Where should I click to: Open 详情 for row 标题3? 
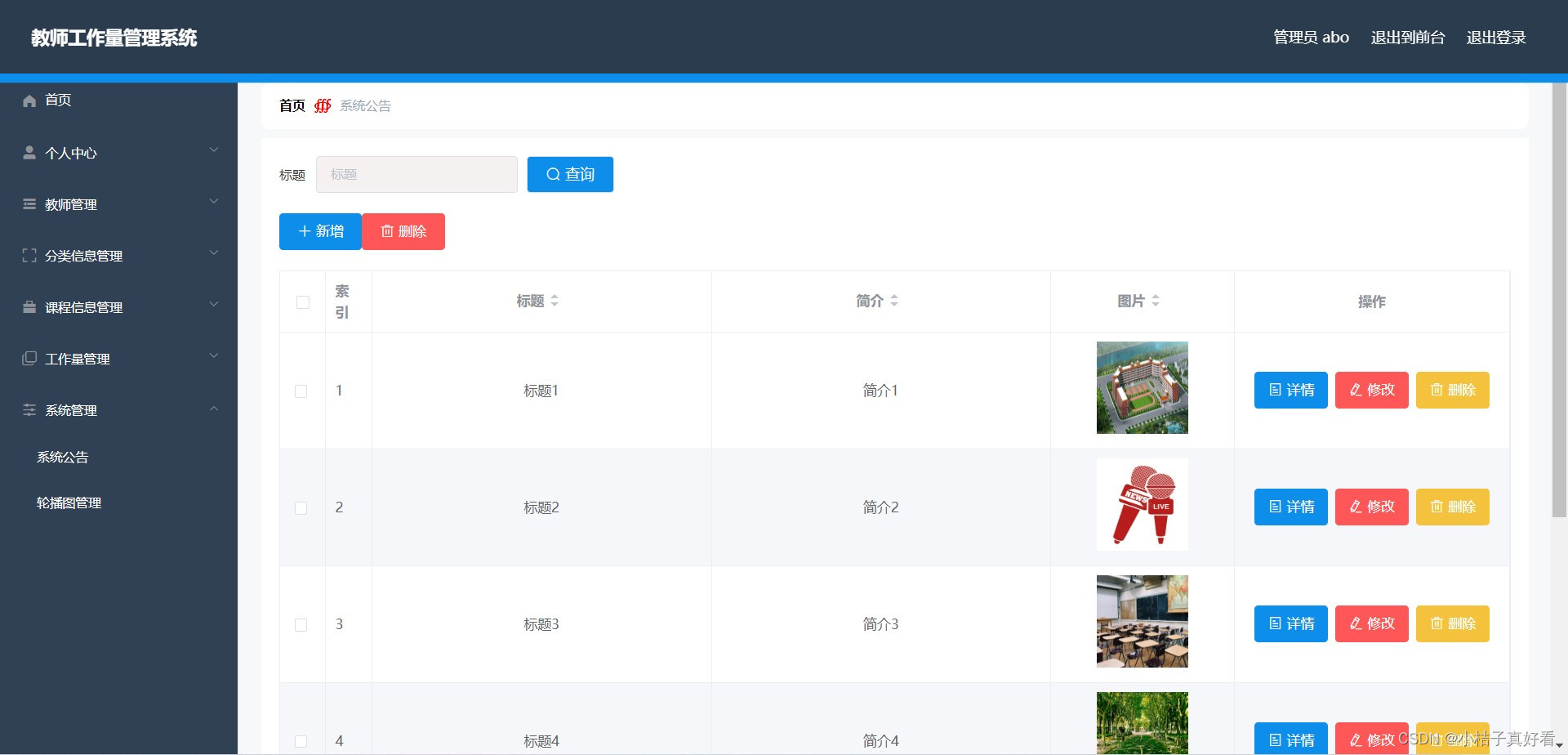pyautogui.click(x=1291, y=623)
